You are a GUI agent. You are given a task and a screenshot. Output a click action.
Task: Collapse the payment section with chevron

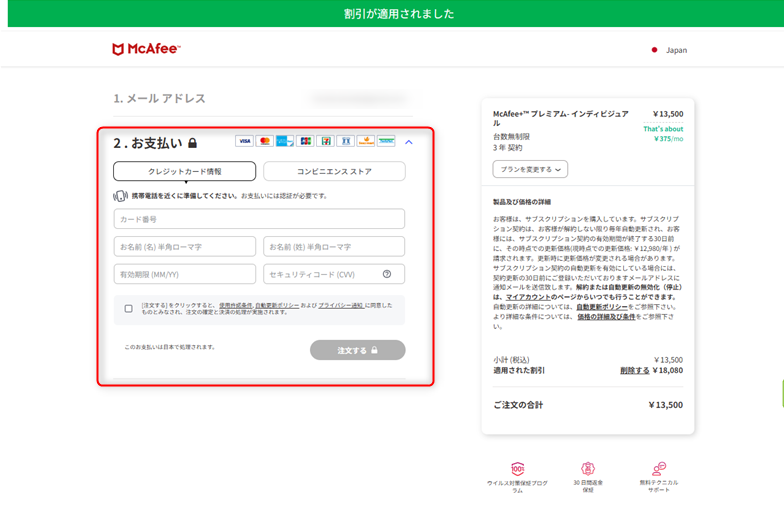pyautogui.click(x=408, y=142)
